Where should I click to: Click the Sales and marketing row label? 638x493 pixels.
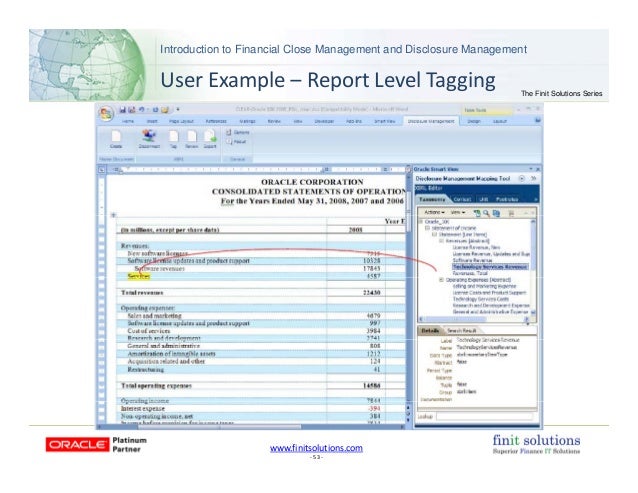point(154,316)
